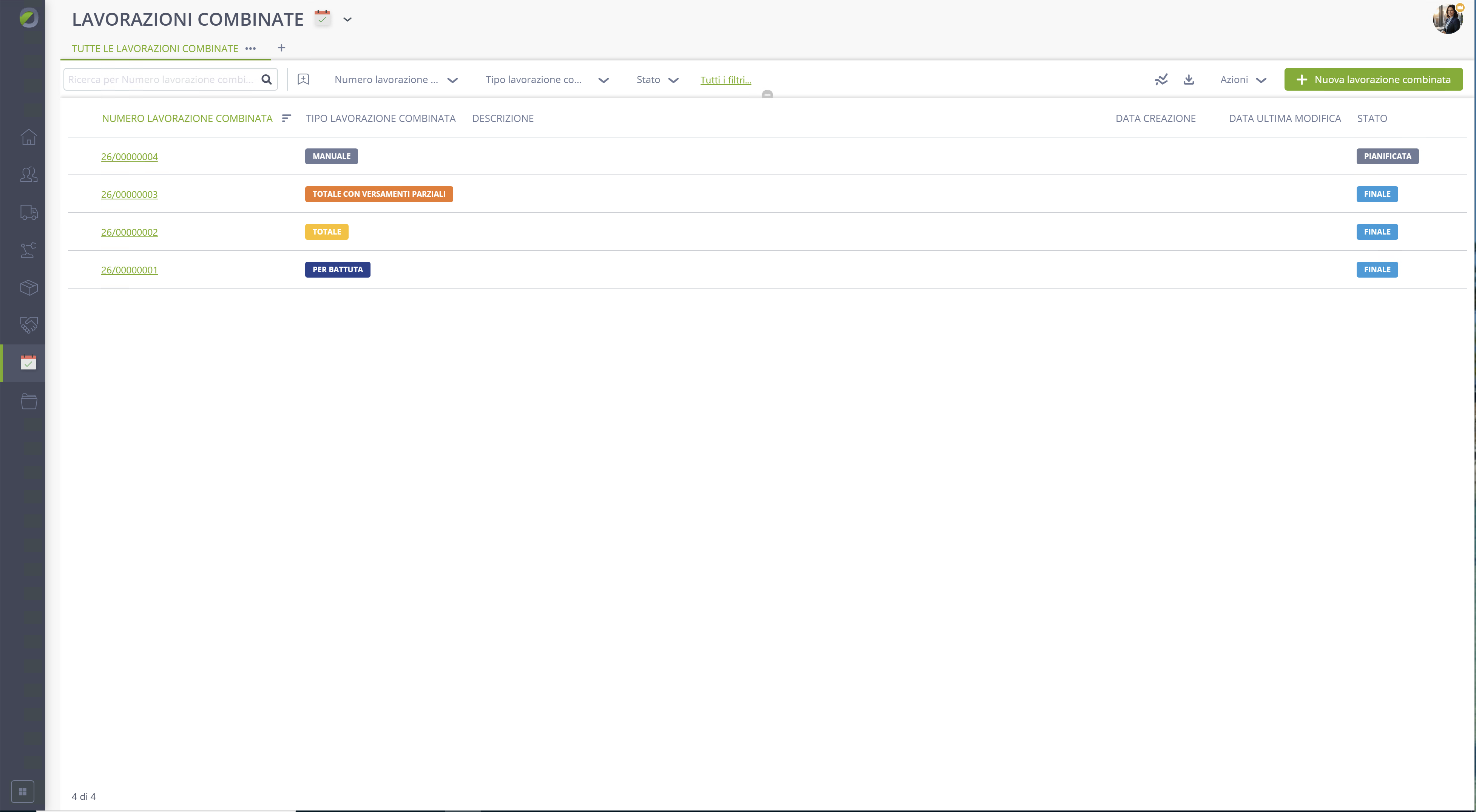Click the download export icon

(1189, 80)
